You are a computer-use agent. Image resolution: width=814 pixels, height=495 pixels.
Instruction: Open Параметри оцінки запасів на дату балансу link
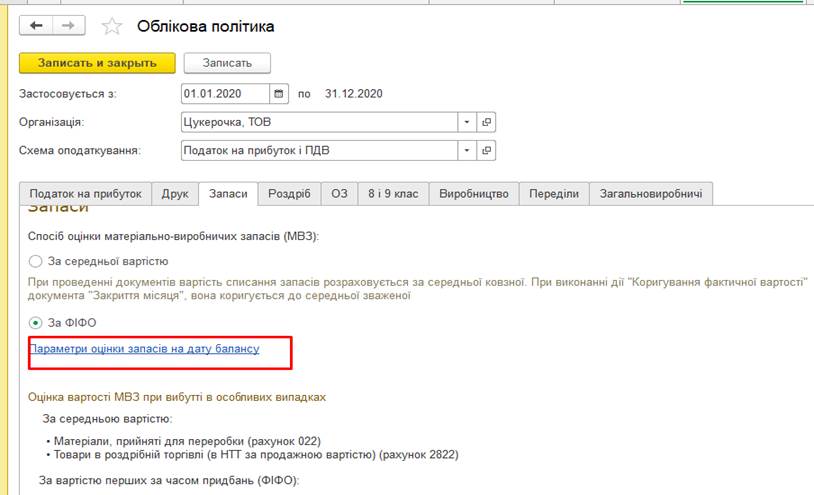(x=144, y=349)
